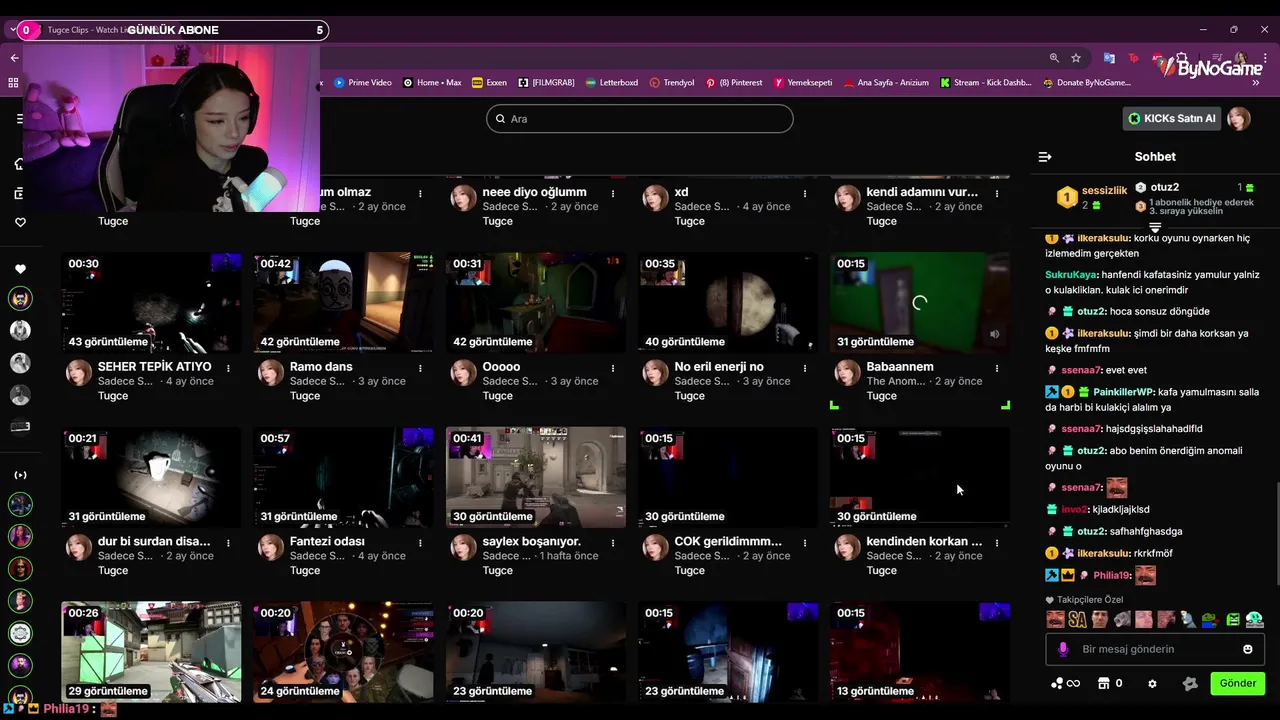Go back with browser back arrow
1280x720 pixels.
click(x=14, y=58)
